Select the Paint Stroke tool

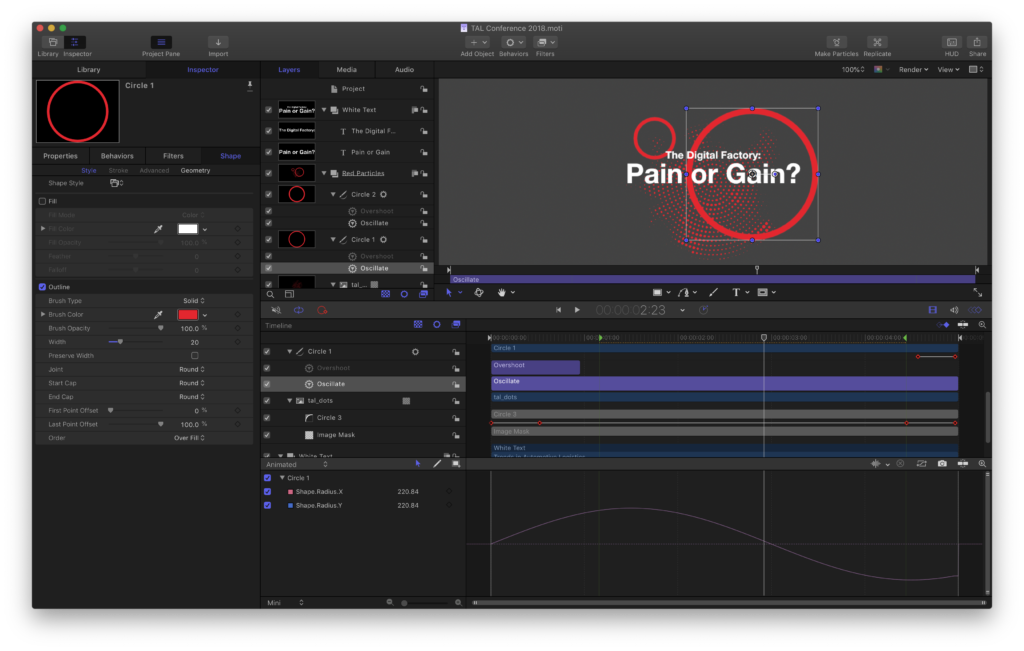point(713,293)
